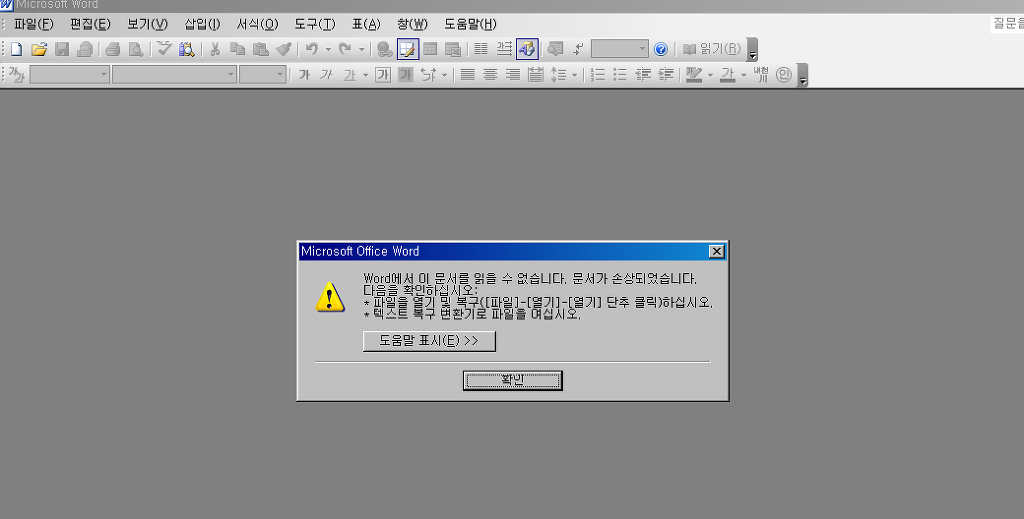Close the Microsoft Office Word dialog
Screen dimensions: 1024x519
pyautogui.click(x=716, y=251)
